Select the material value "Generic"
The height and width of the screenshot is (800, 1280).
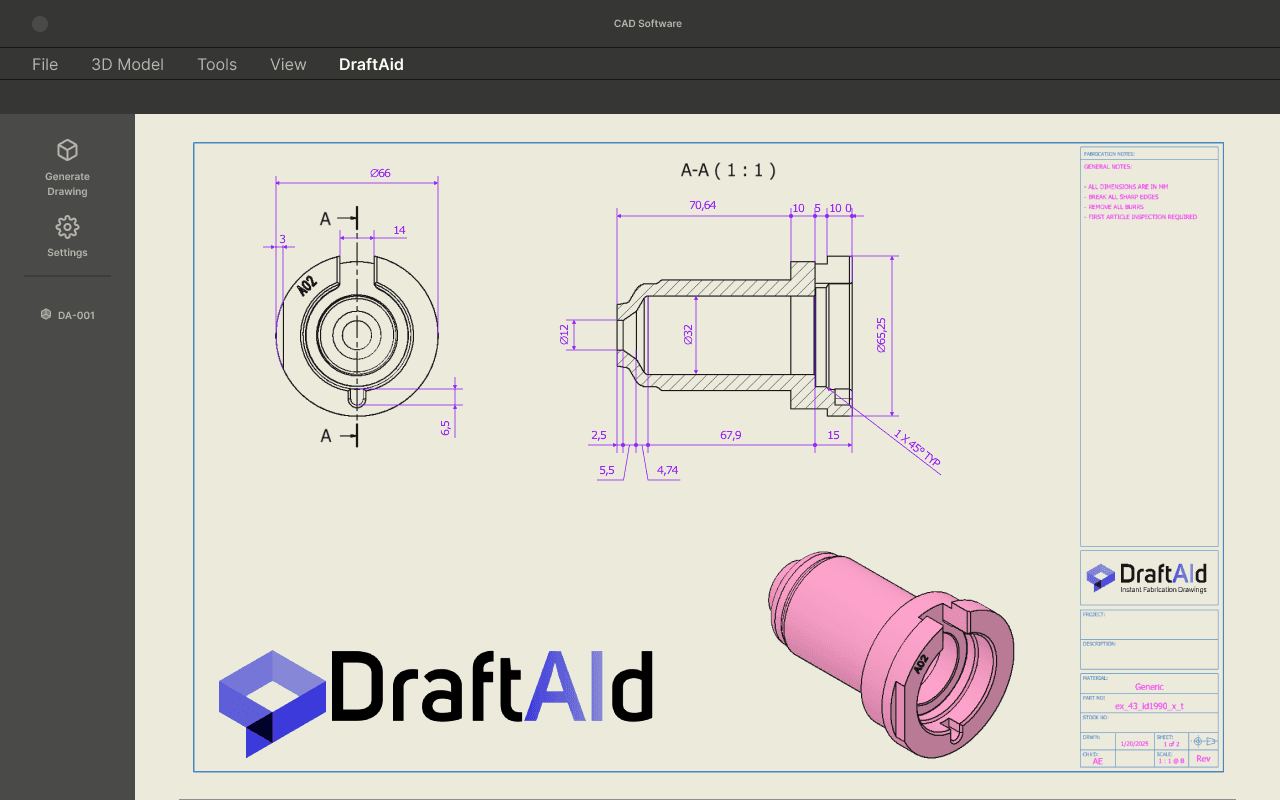tap(1150, 687)
